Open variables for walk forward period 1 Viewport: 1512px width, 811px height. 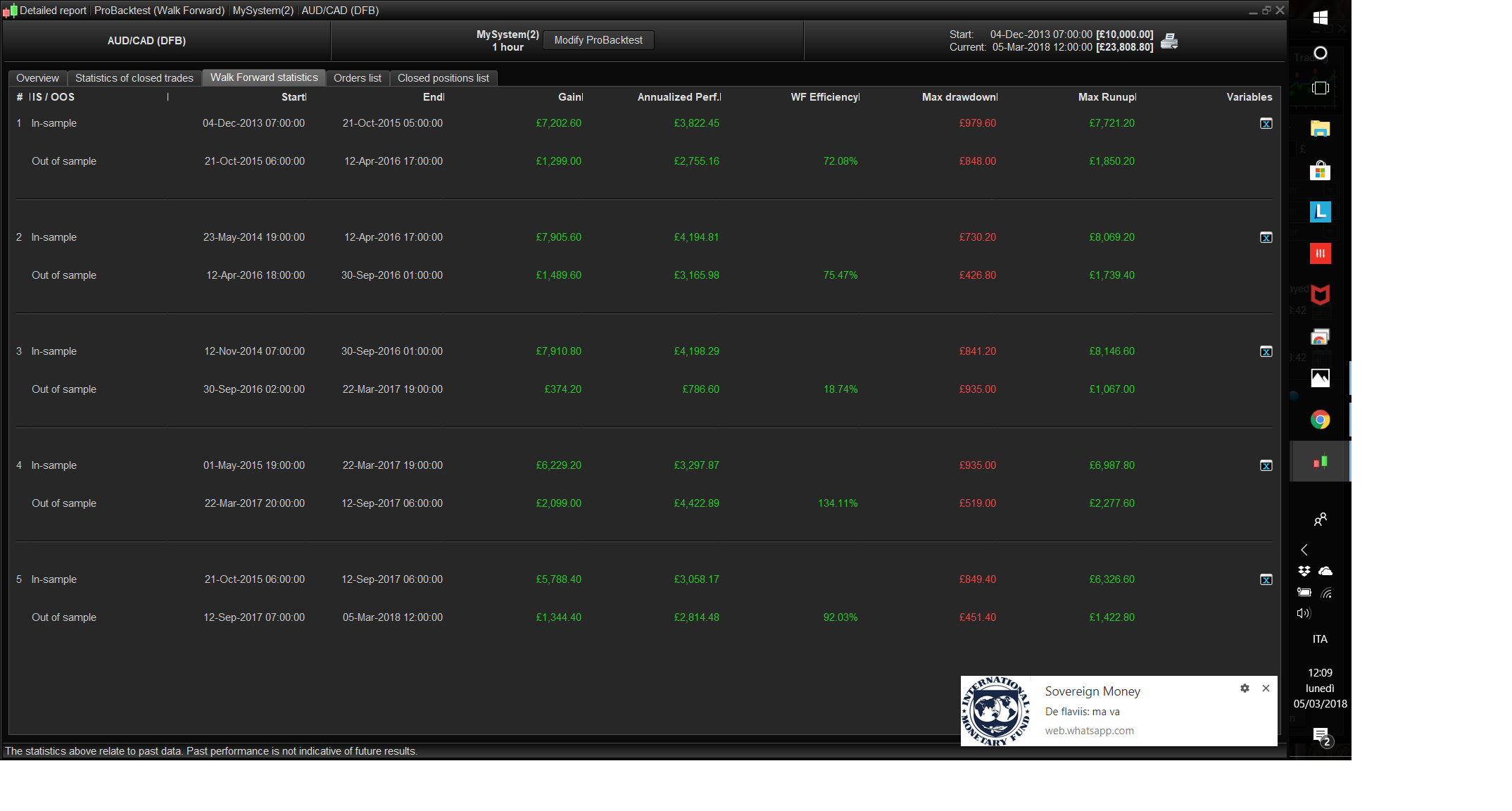[1266, 124]
